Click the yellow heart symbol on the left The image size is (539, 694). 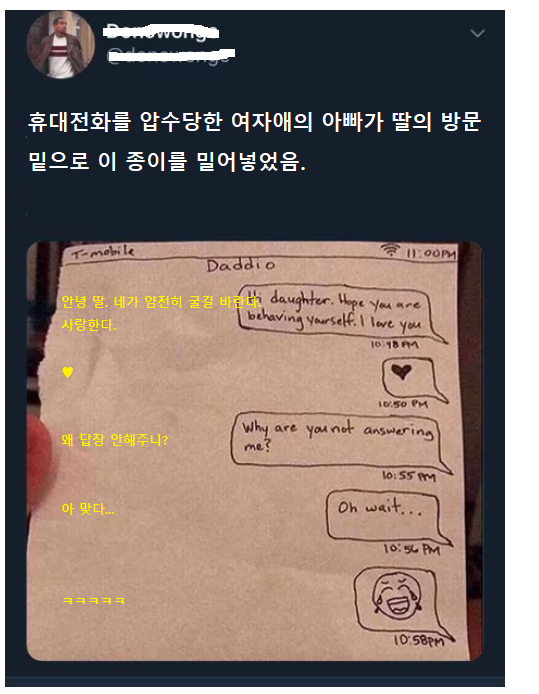68,372
